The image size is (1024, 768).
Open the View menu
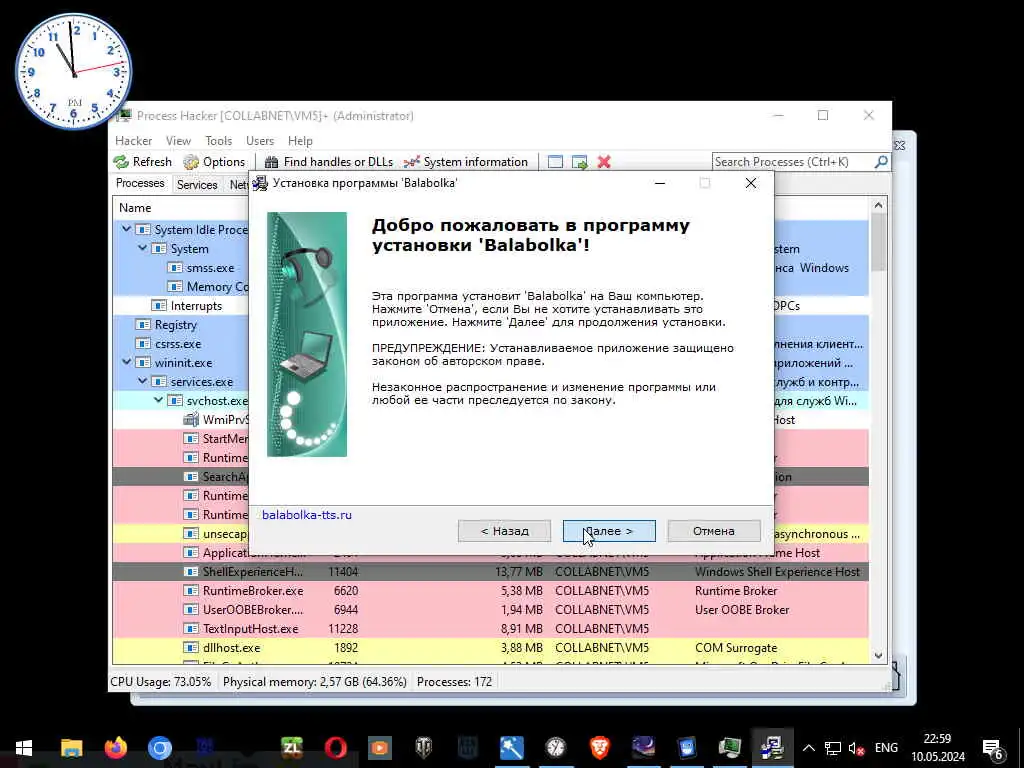[178, 140]
